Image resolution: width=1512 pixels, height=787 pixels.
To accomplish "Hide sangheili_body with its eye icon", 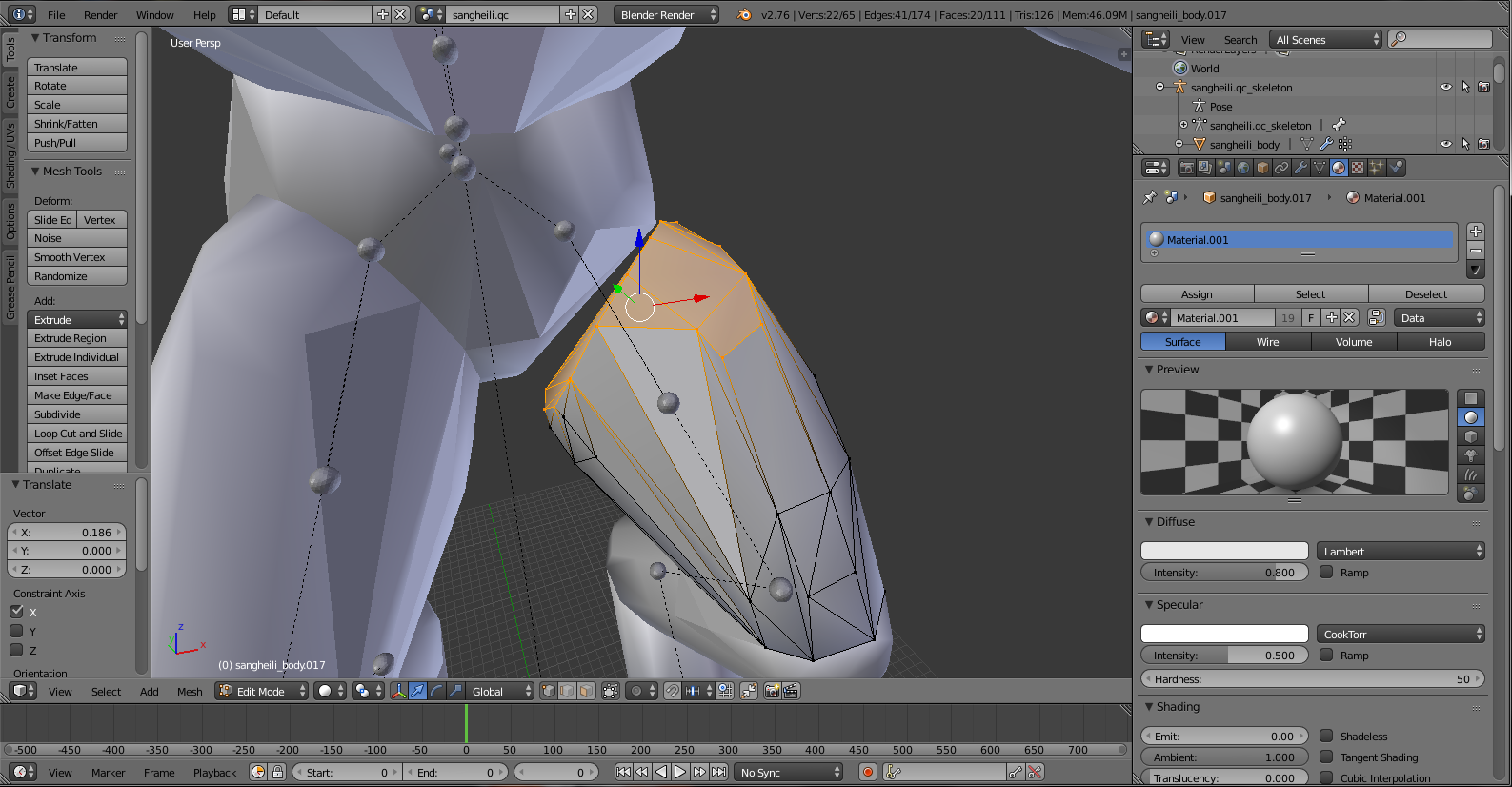I will click(1445, 144).
